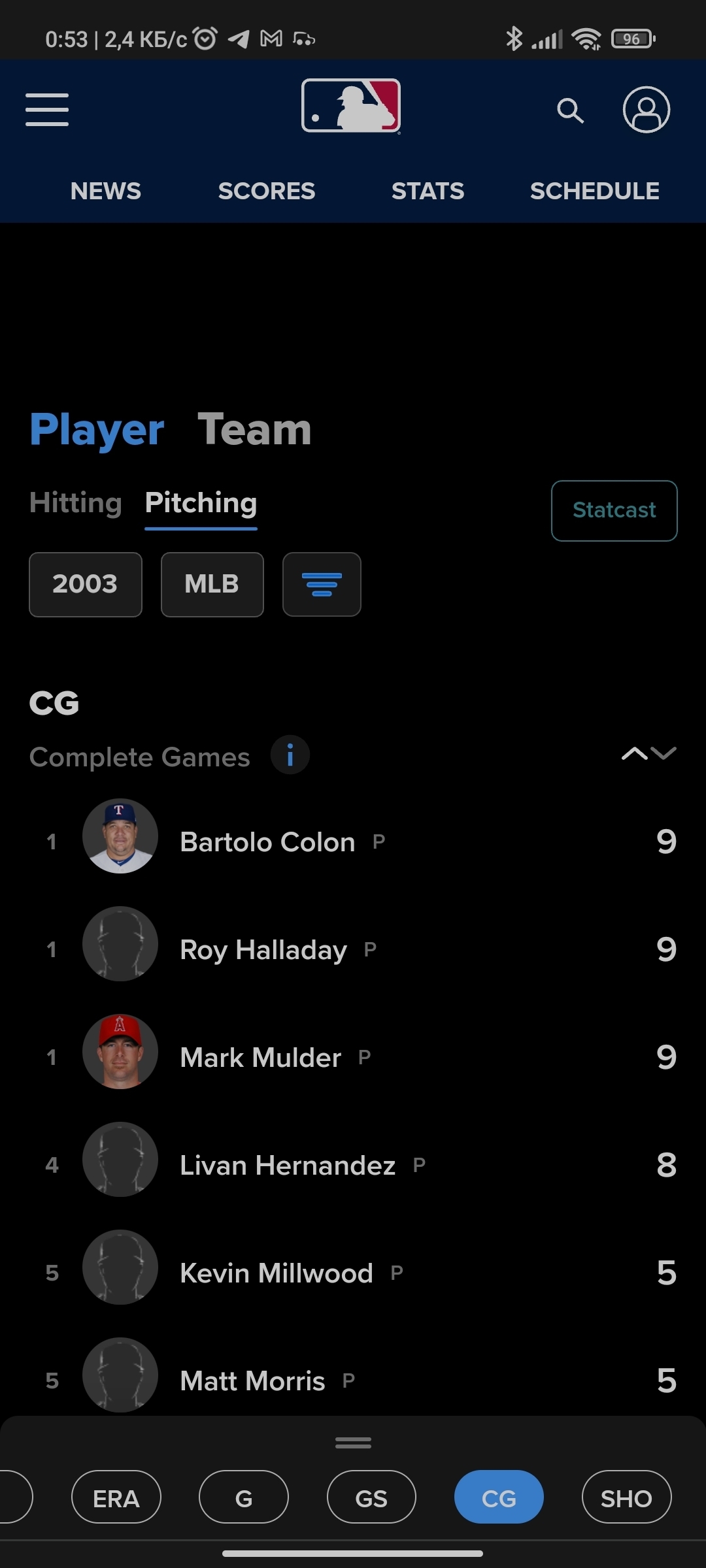Open the MLB league dropdown
Viewport: 706px width, 1568px height.
coord(212,584)
